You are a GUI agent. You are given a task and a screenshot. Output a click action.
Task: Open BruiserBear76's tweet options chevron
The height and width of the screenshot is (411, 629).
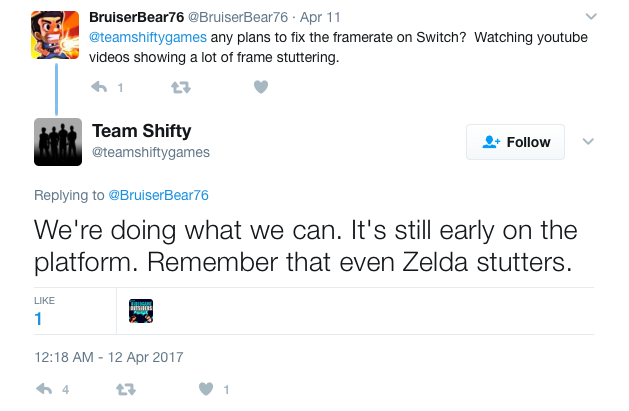click(x=591, y=16)
